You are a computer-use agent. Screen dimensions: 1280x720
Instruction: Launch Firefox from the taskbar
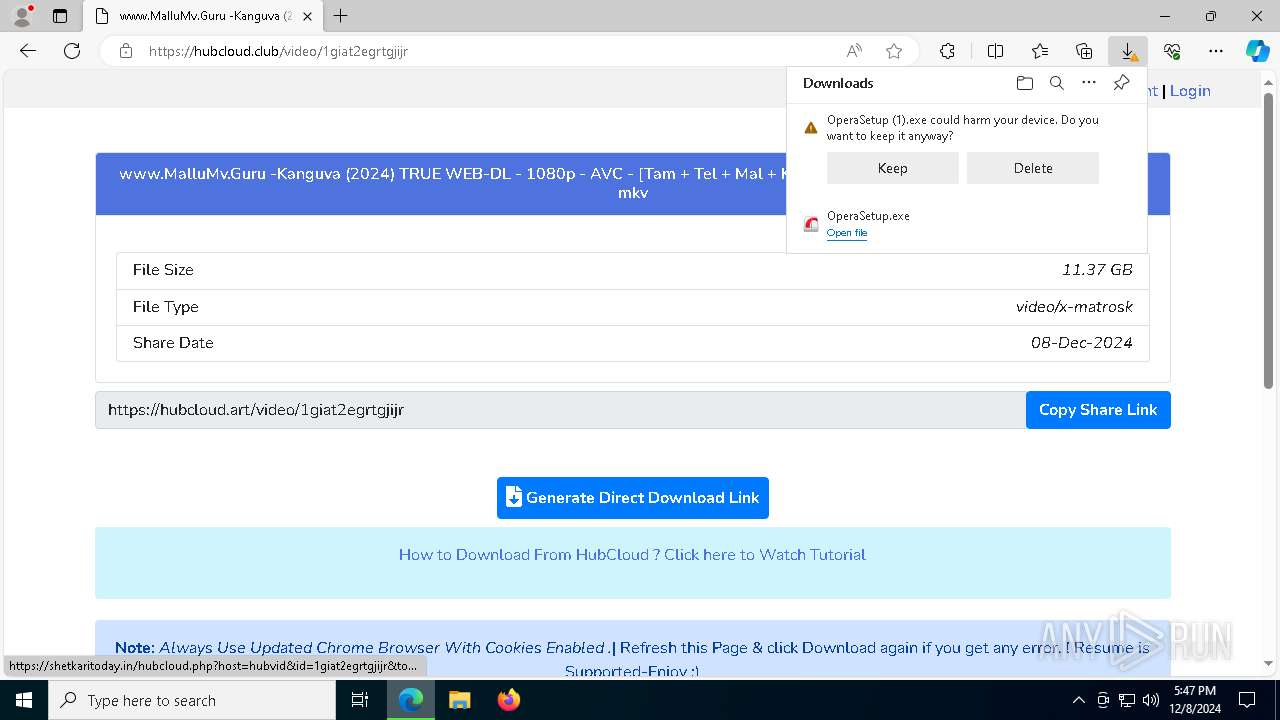click(x=508, y=700)
